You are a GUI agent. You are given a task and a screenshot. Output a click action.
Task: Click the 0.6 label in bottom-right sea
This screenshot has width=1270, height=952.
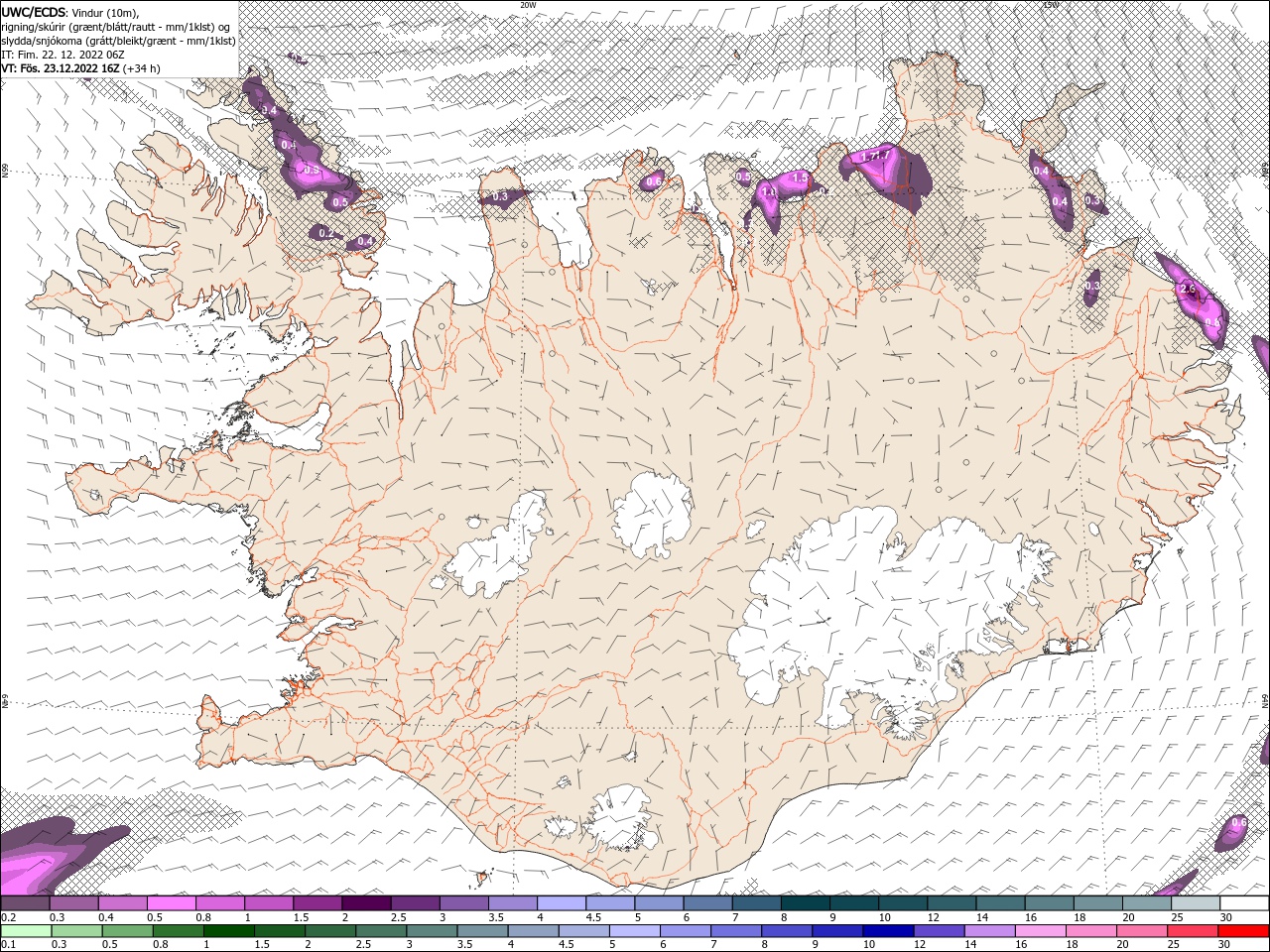pyautogui.click(x=1238, y=822)
